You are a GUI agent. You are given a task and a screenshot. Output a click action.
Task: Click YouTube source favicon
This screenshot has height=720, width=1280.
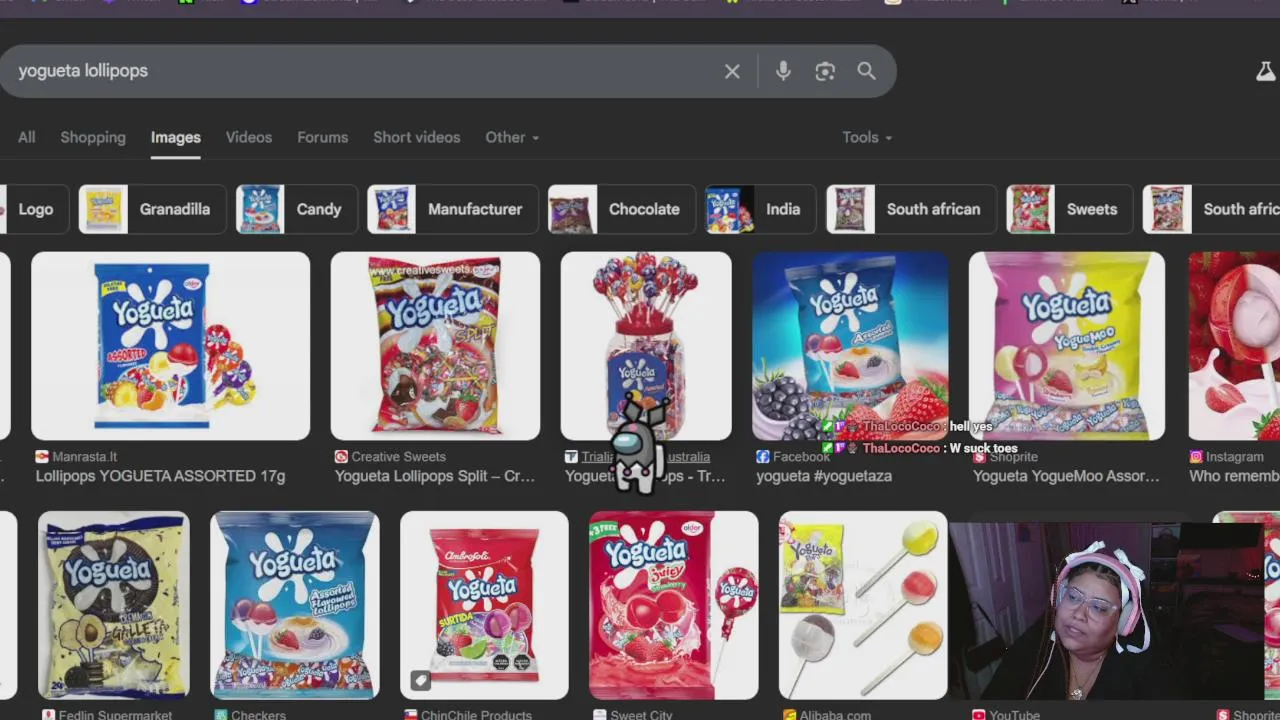pyautogui.click(x=979, y=714)
